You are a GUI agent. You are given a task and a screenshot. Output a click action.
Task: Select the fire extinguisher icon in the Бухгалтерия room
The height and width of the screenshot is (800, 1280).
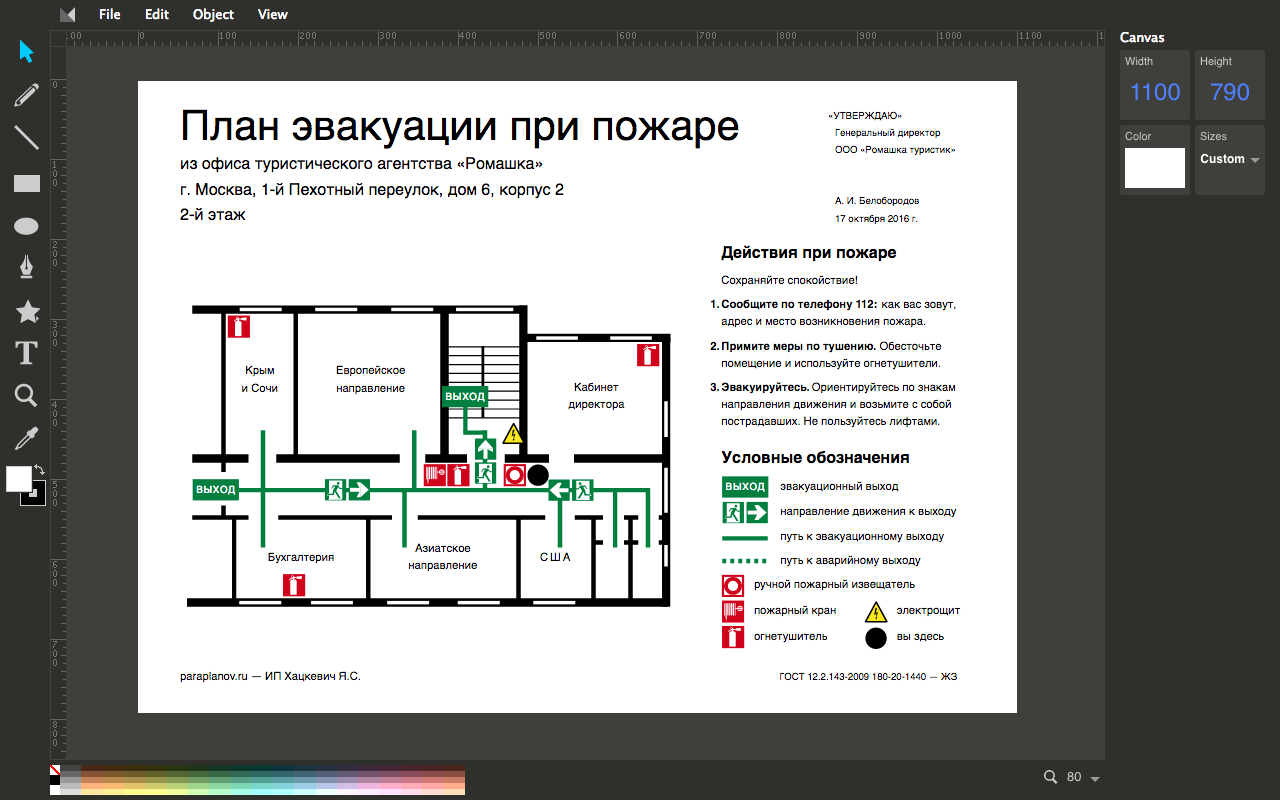[294, 585]
